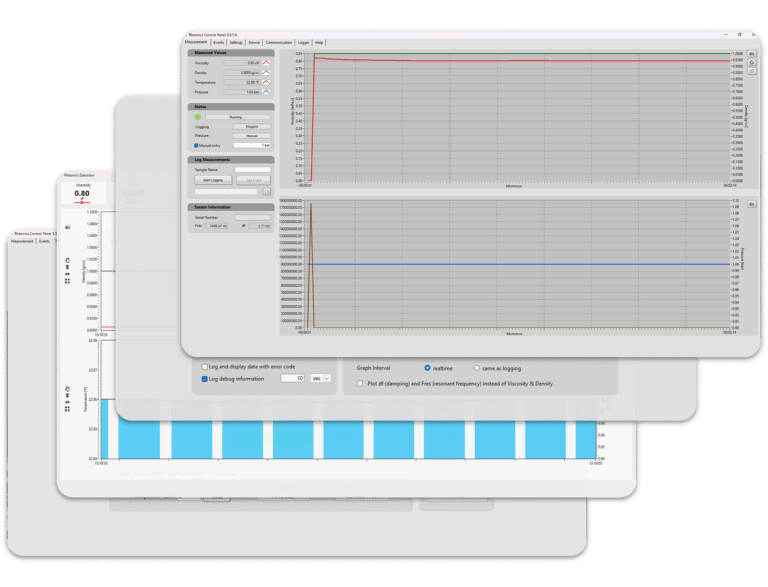Open the sec unit dropdown
The image size is (768, 587).
pyautogui.click(x=321, y=378)
